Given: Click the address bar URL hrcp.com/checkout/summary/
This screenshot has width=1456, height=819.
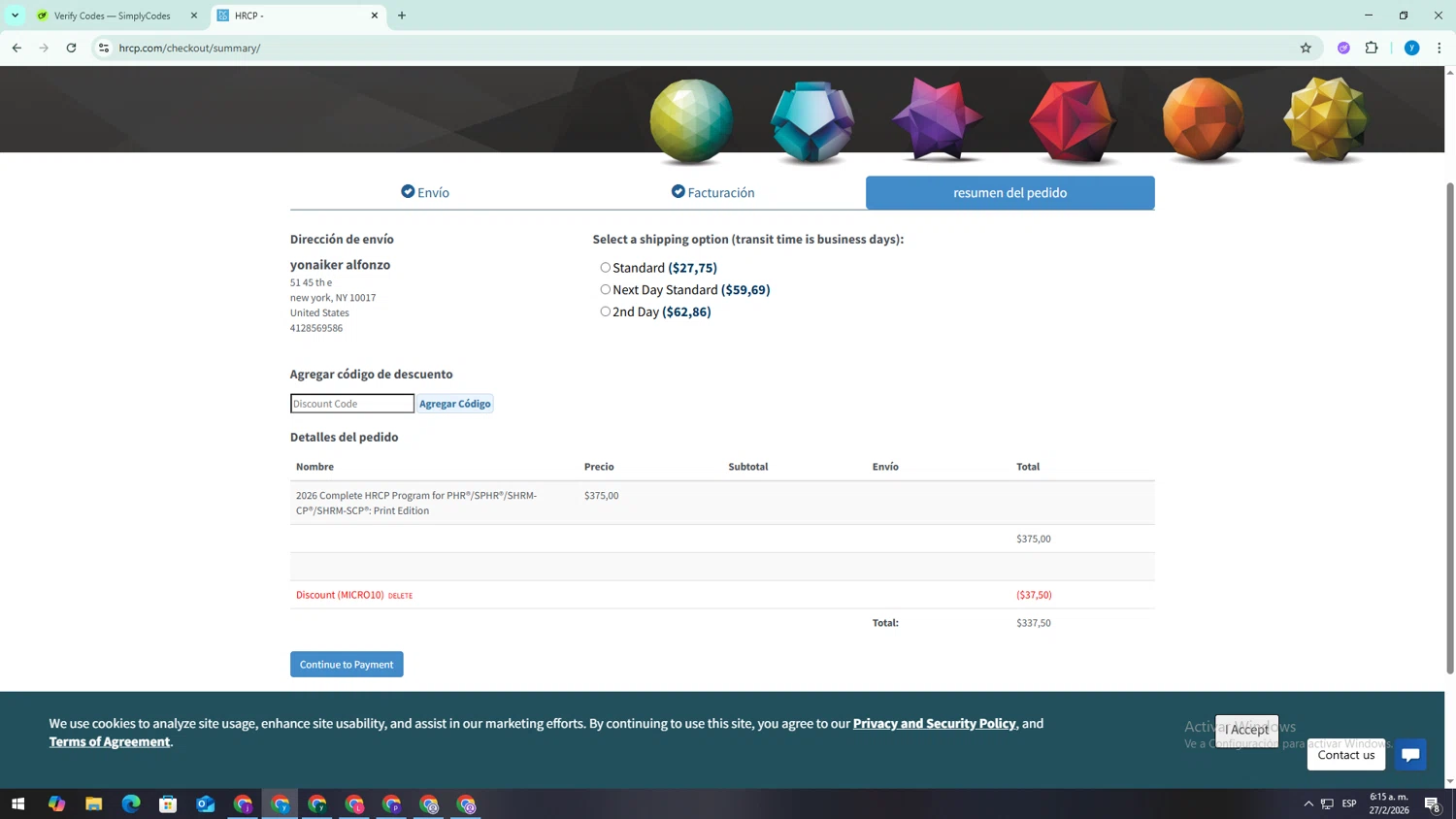Looking at the screenshot, I should 189,48.
